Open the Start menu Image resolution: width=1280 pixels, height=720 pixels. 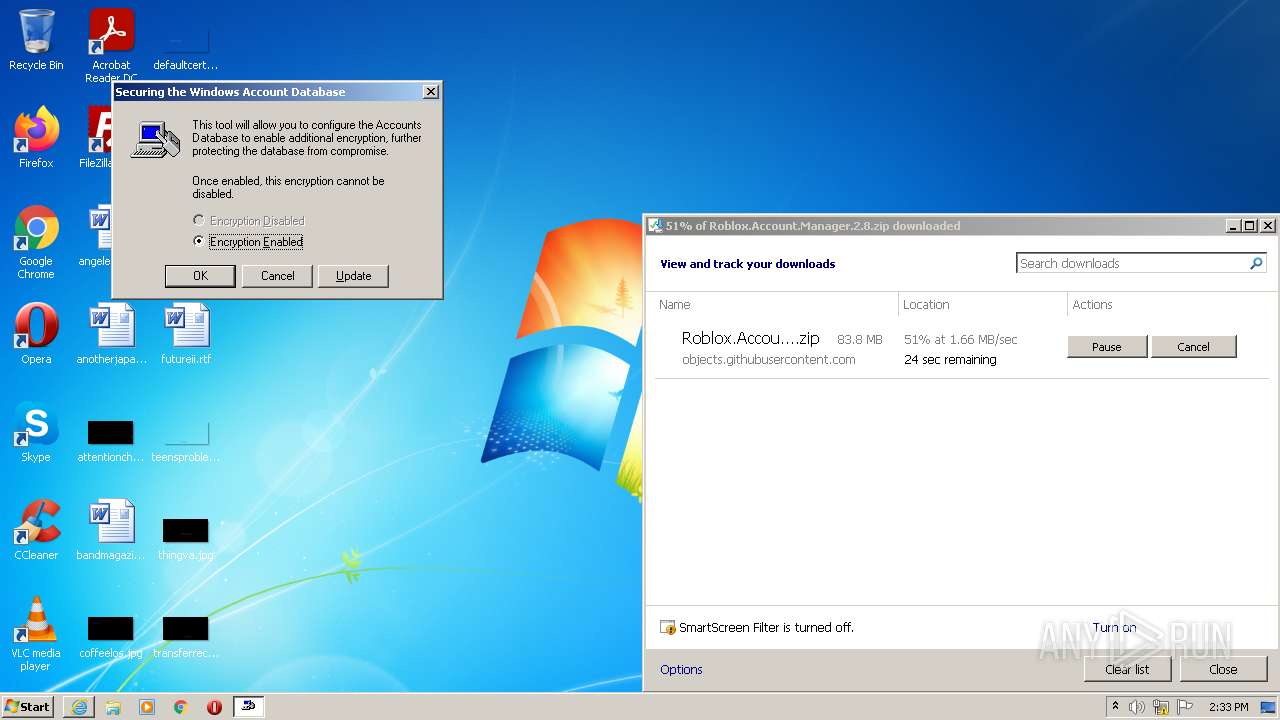tap(28, 706)
